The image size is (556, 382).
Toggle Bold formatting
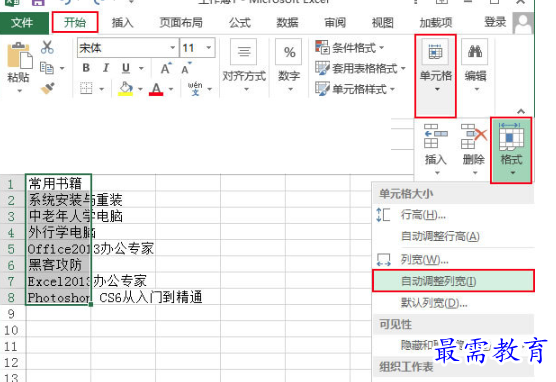86,68
